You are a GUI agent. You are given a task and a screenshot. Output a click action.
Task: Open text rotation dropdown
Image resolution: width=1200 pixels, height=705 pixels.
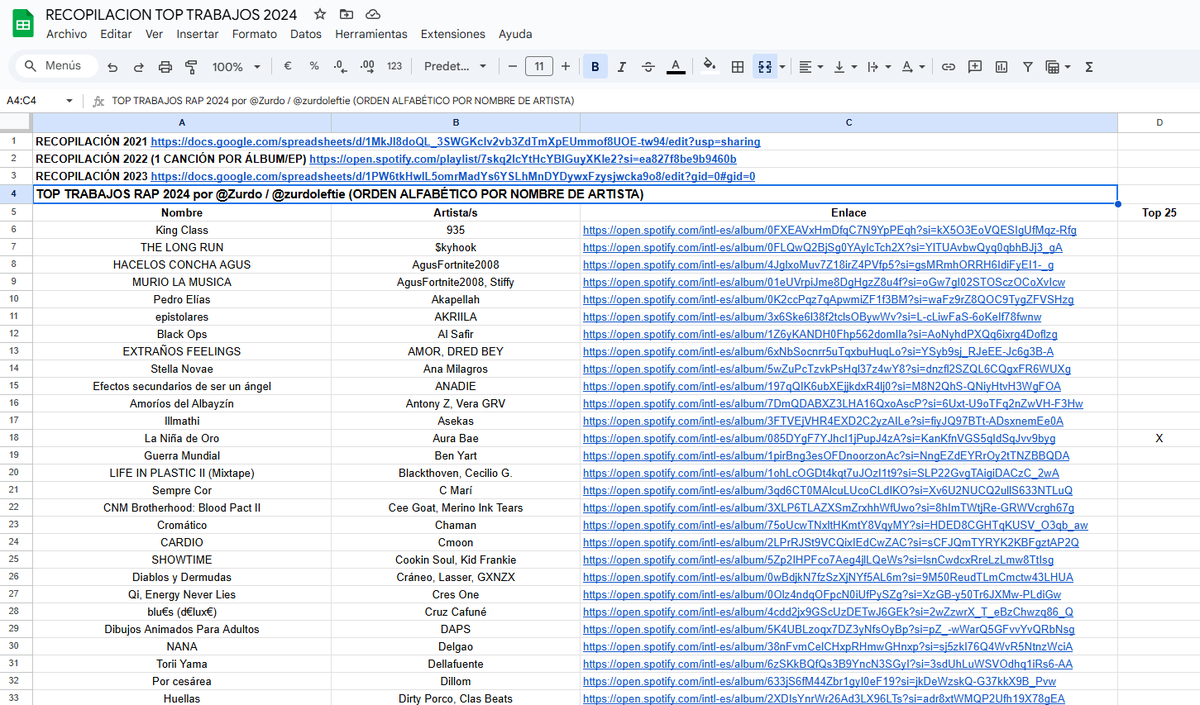911,67
